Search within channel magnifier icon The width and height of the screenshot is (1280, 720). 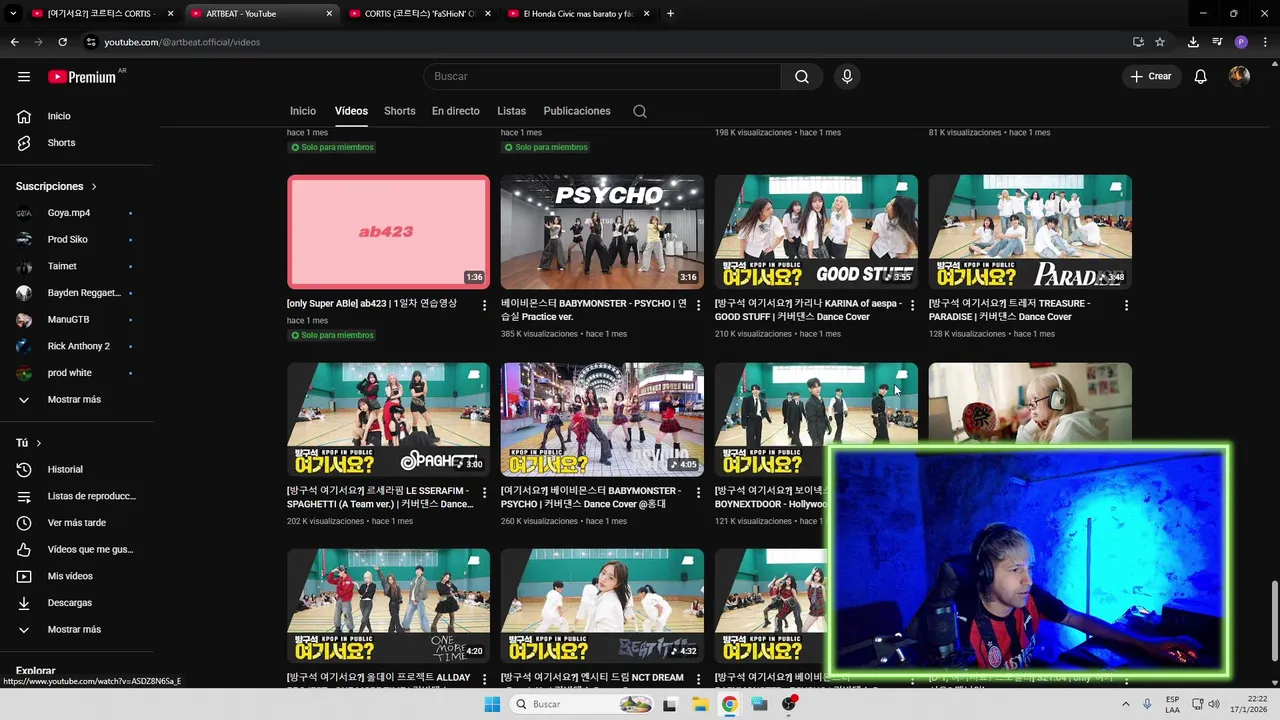[640, 111]
